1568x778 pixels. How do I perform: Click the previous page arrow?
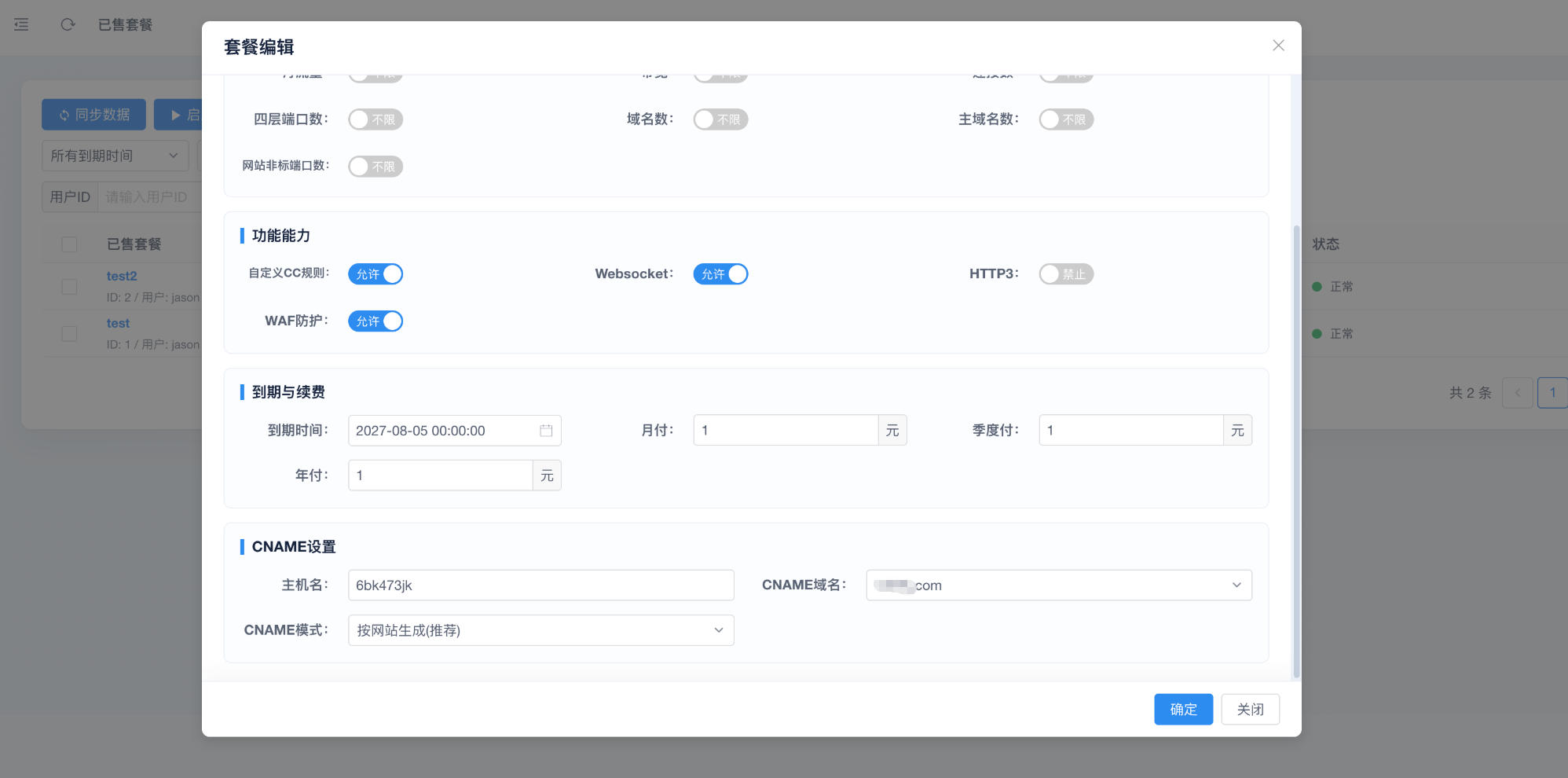tap(1518, 393)
